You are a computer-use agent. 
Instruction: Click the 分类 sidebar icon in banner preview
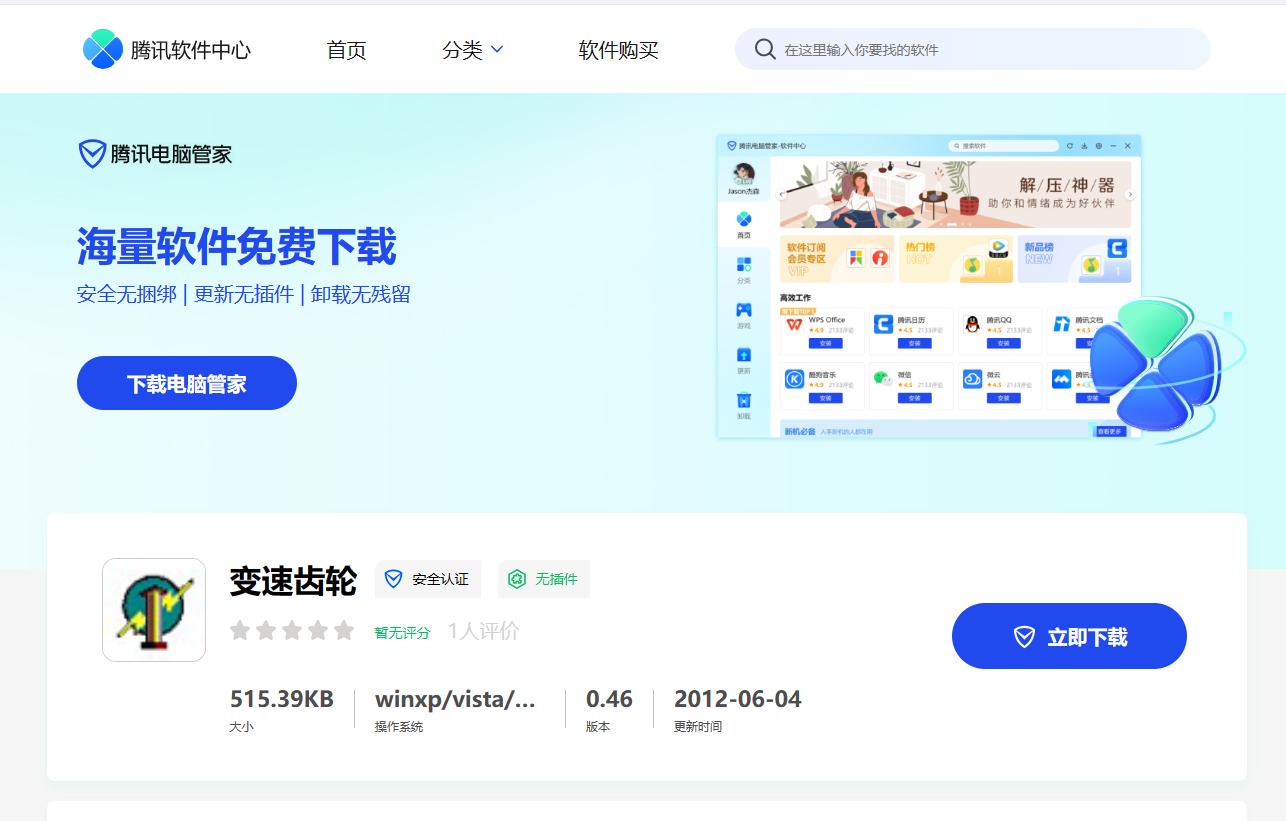click(743, 264)
